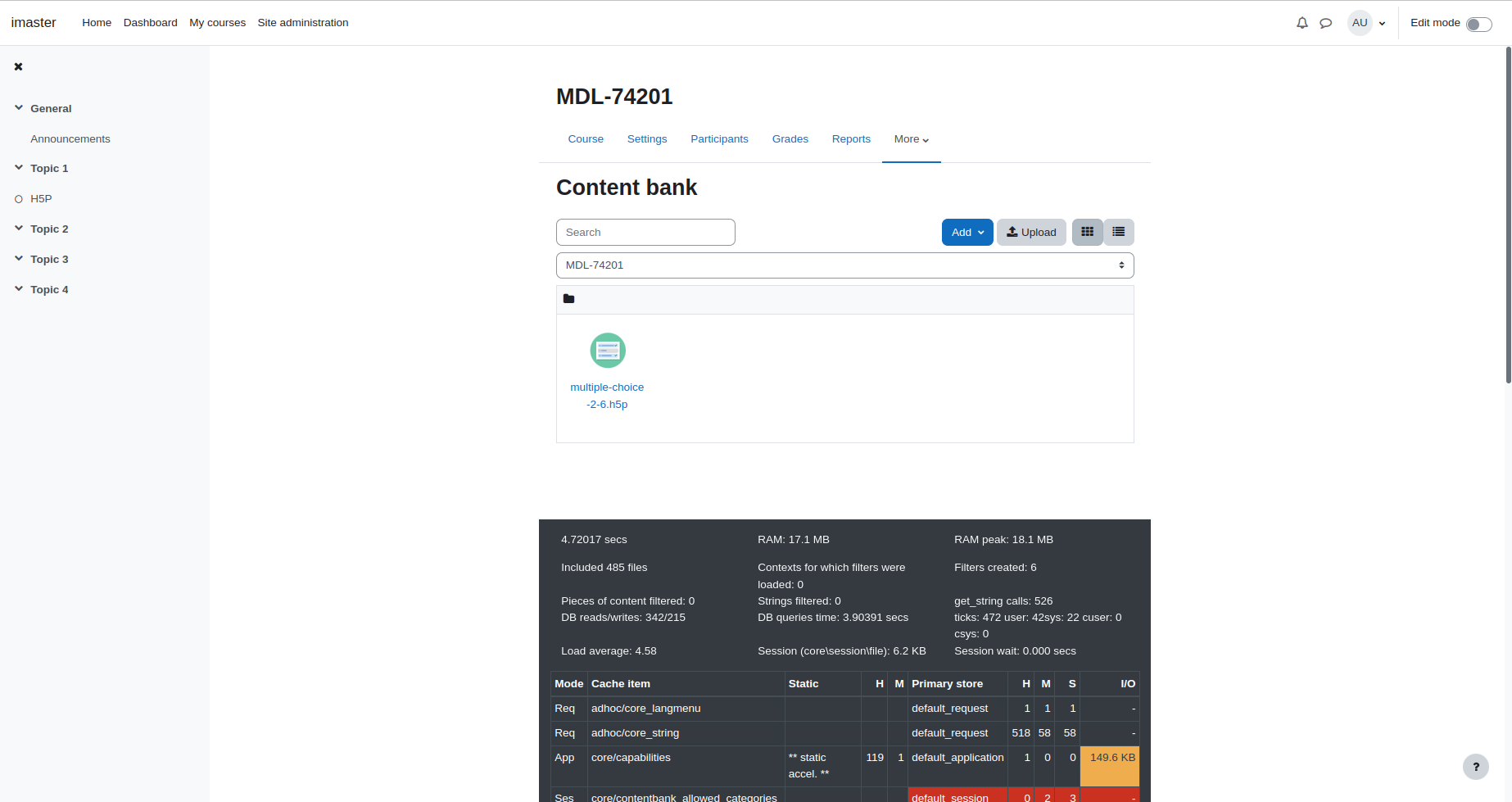The height and width of the screenshot is (802, 1512).
Task: Open the More tab dropdown
Action: (x=912, y=139)
